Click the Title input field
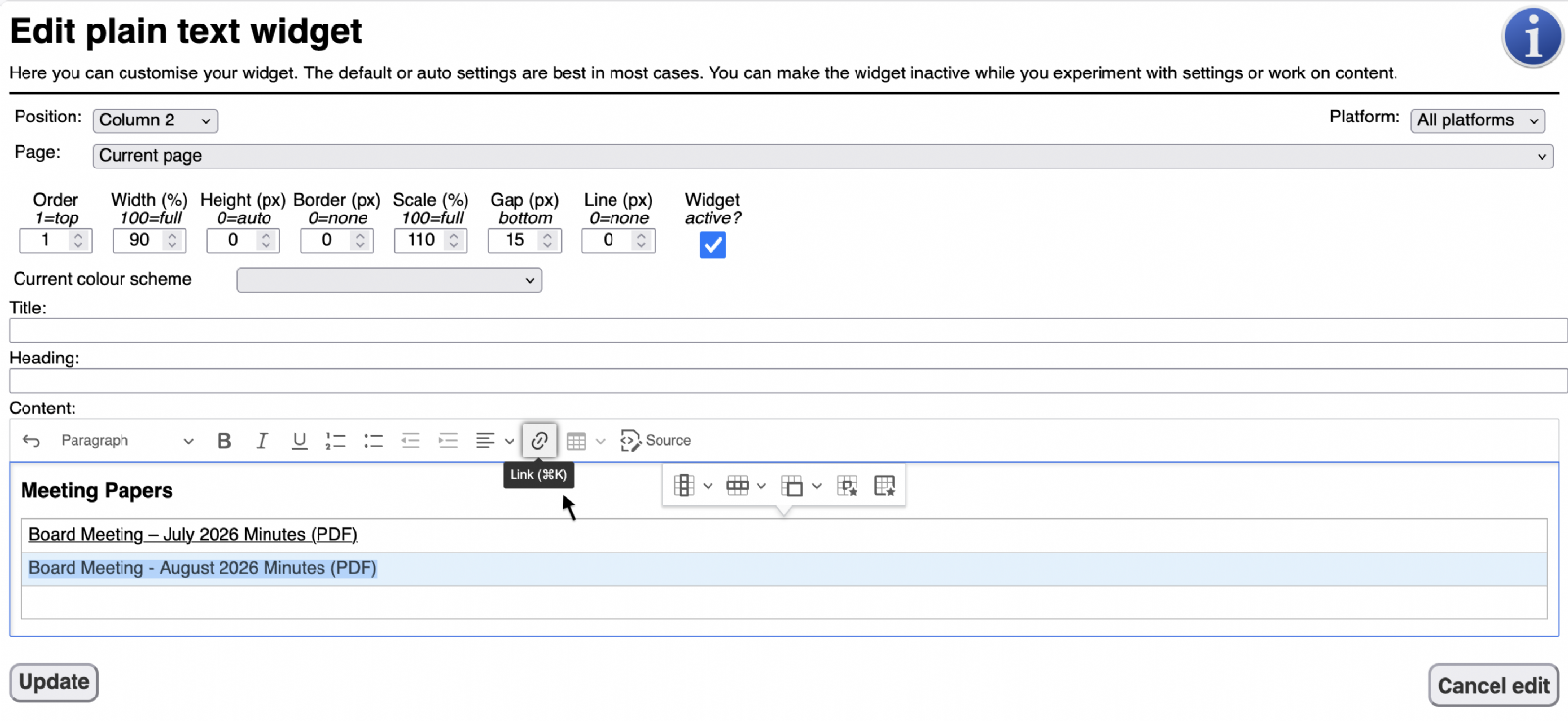Screen dimensions: 1568x721 point(788,331)
